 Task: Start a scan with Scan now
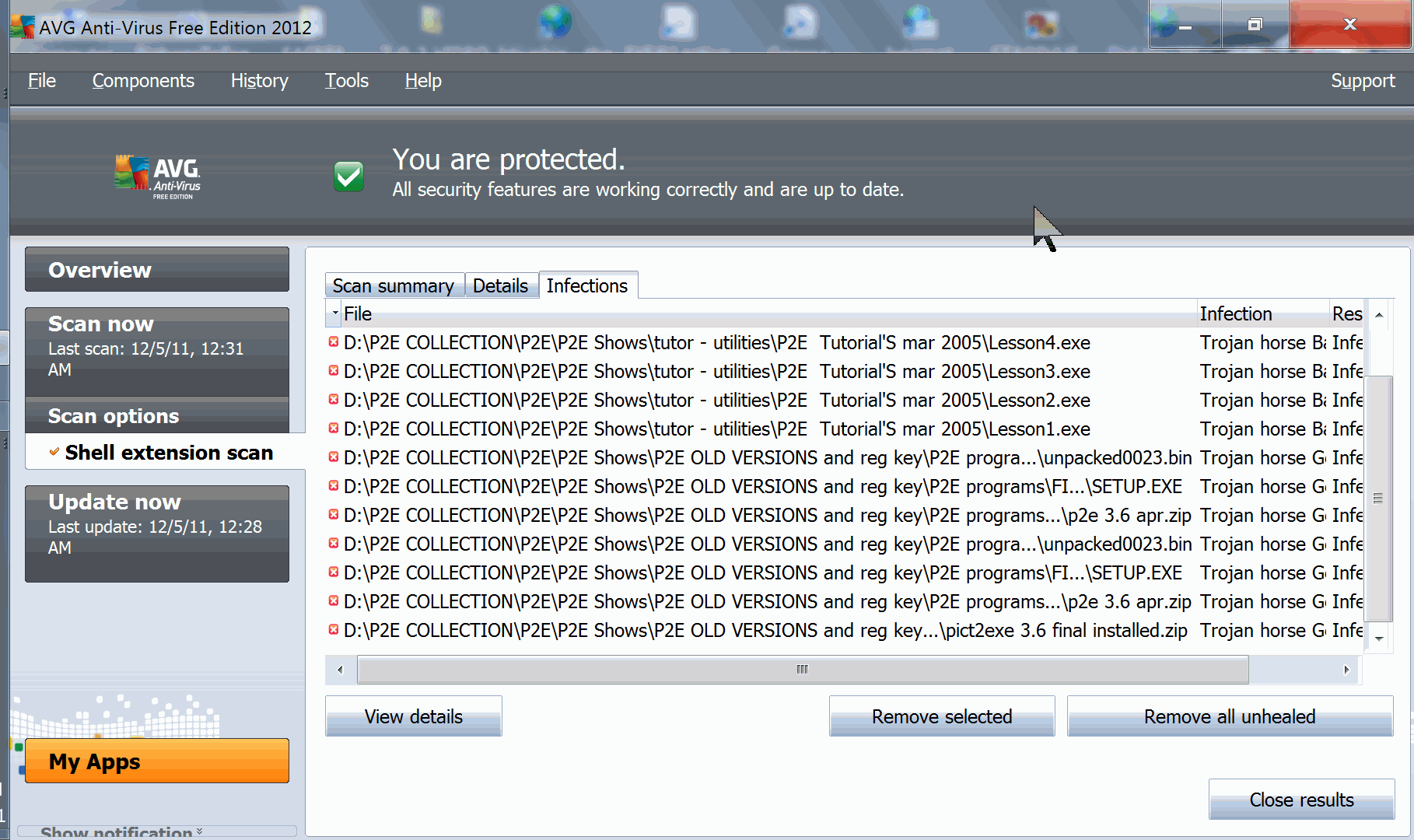tap(157, 352)
